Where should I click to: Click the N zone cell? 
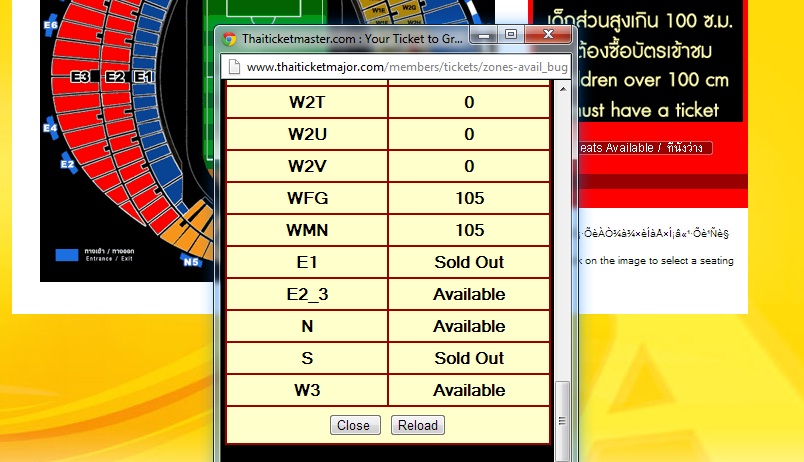point(307,326)
